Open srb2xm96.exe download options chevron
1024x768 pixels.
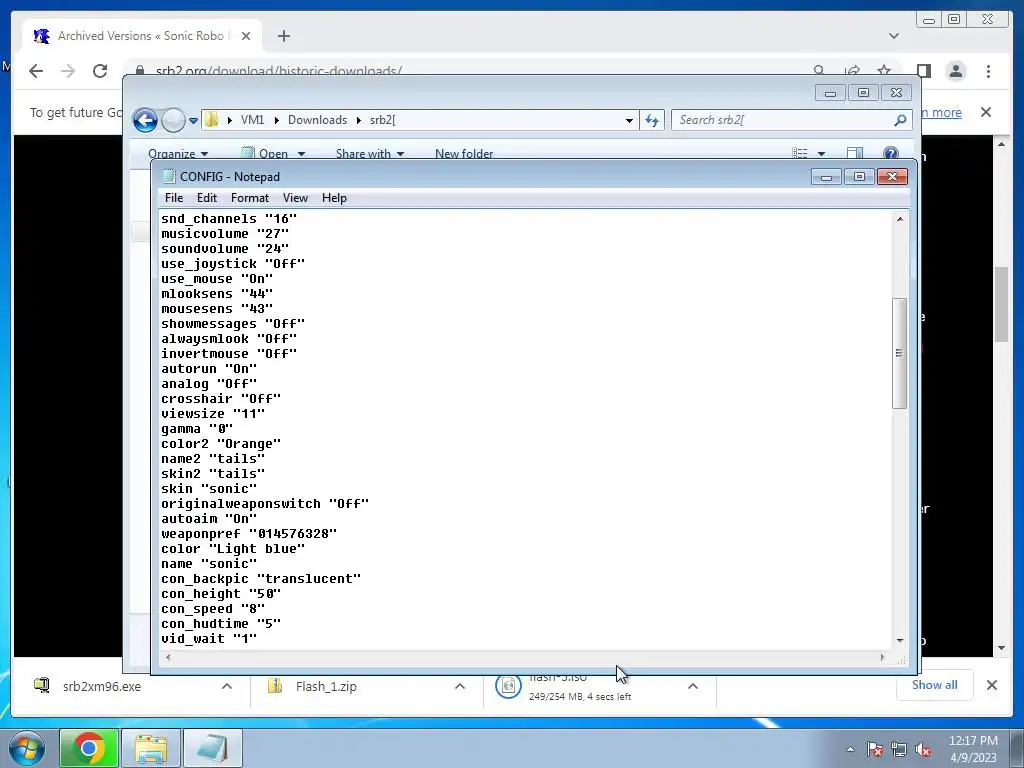[x=227, y=686]
